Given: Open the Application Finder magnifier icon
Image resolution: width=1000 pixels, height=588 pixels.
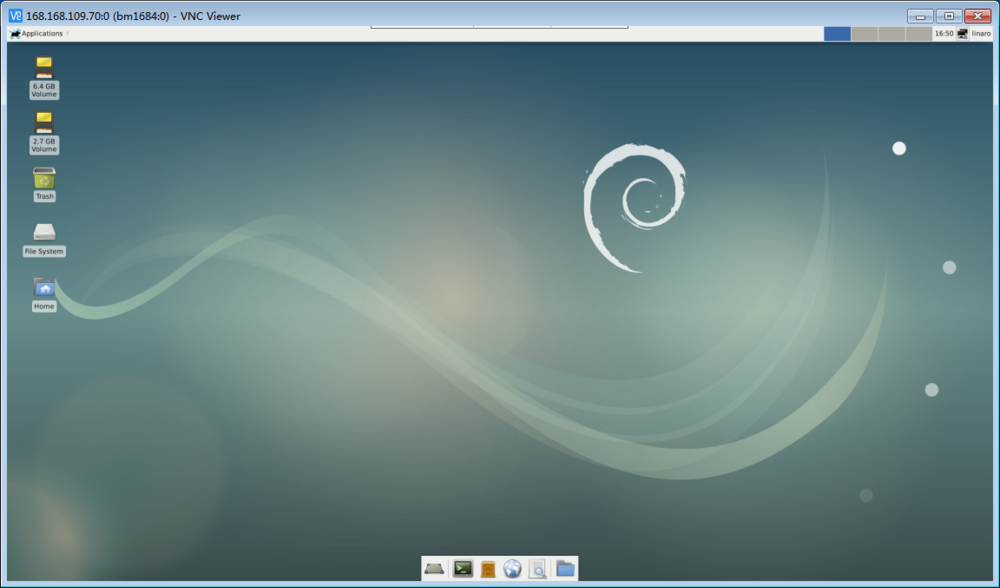Looking at the screenshot, I should coord(538,568).
